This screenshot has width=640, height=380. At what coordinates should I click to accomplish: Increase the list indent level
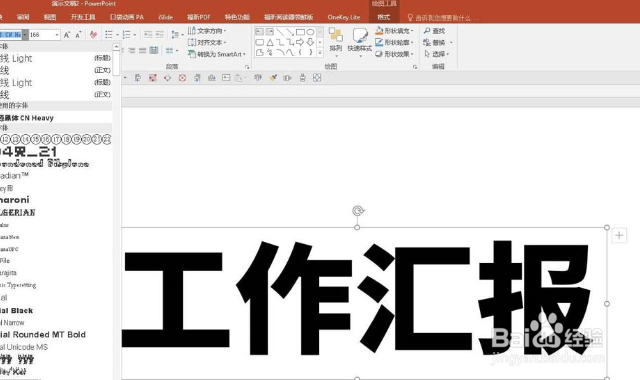click(x=159, y=35)
